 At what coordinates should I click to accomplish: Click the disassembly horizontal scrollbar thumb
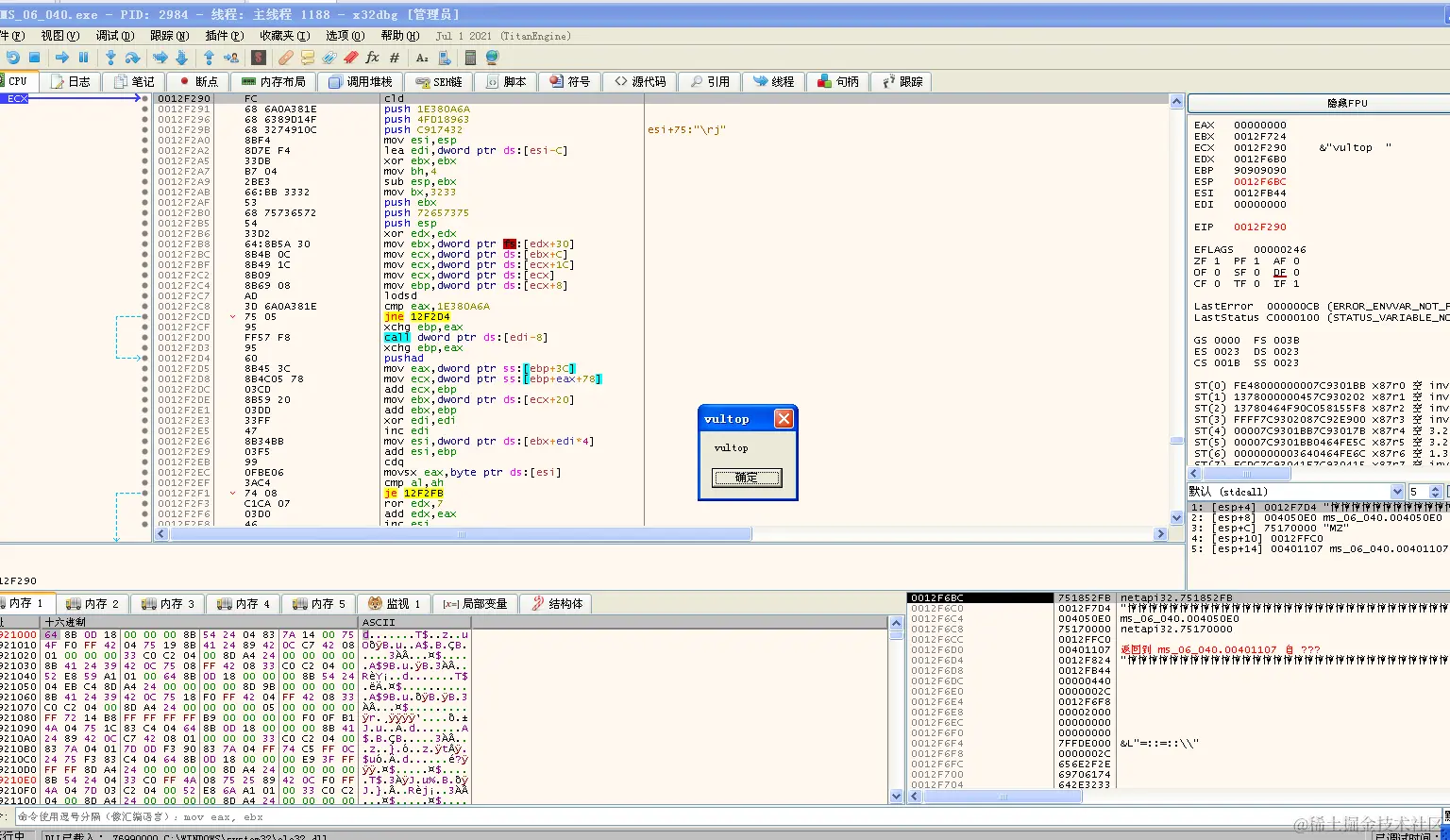coord(461,534)
